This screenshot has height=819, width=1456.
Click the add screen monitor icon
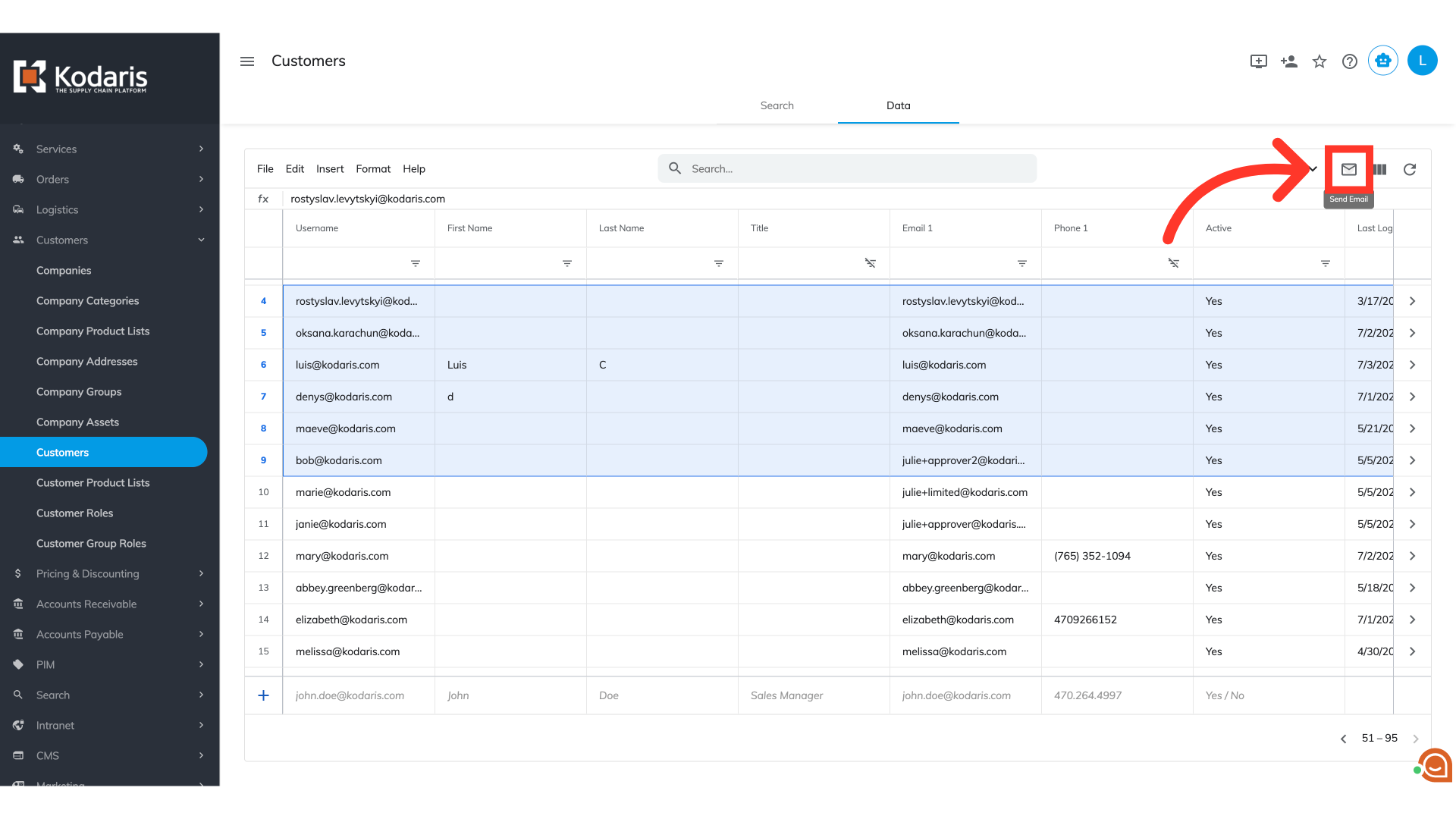1258,61
